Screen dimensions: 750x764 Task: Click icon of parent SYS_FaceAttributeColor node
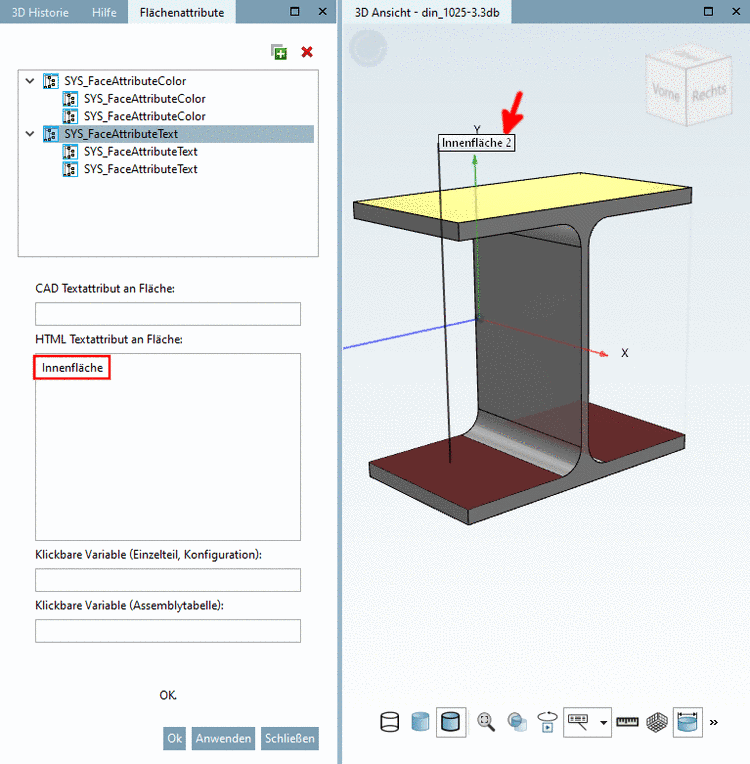tap(51, 81)
